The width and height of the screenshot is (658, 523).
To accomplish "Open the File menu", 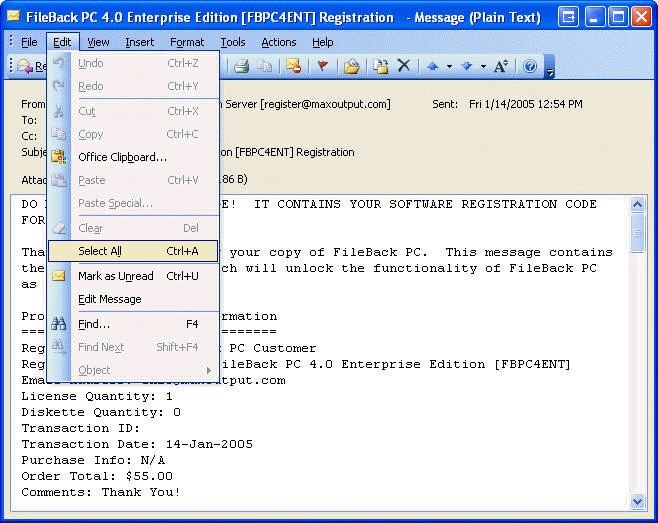I will pos(29,42).
